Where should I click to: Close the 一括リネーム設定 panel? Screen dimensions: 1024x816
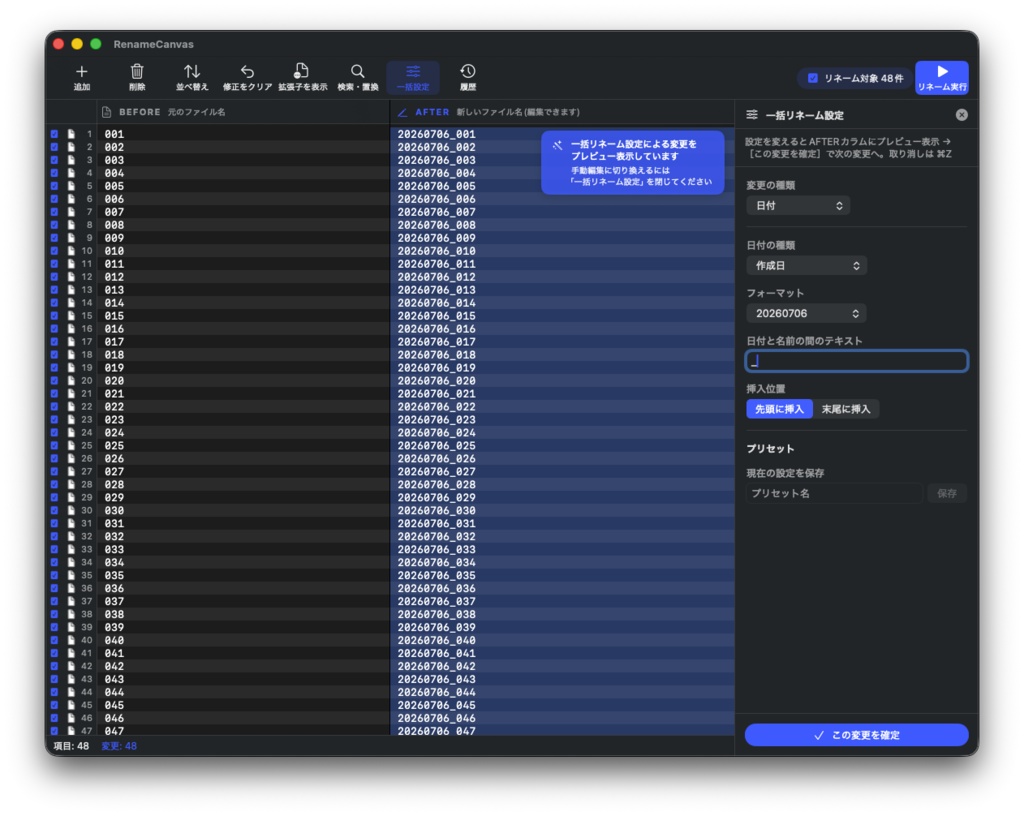961,115
